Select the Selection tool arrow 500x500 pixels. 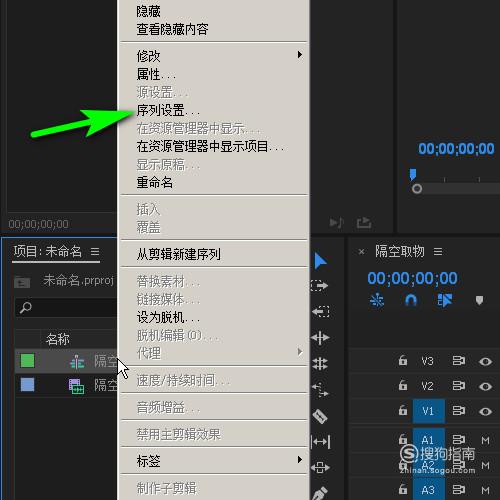click(320, 261)
